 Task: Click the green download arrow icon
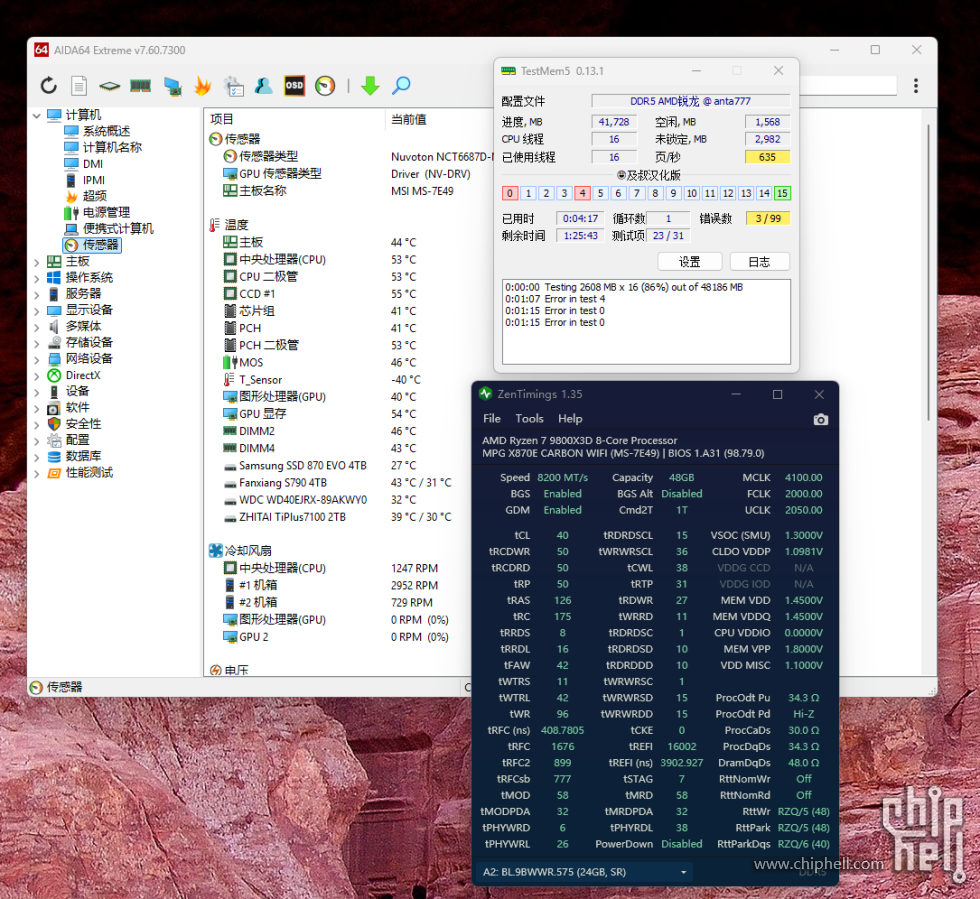[370, 86]
